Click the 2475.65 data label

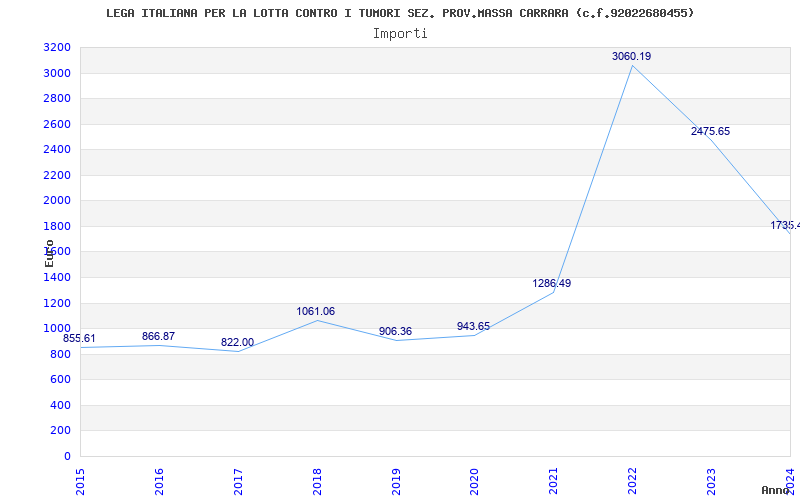coord(710,132)
